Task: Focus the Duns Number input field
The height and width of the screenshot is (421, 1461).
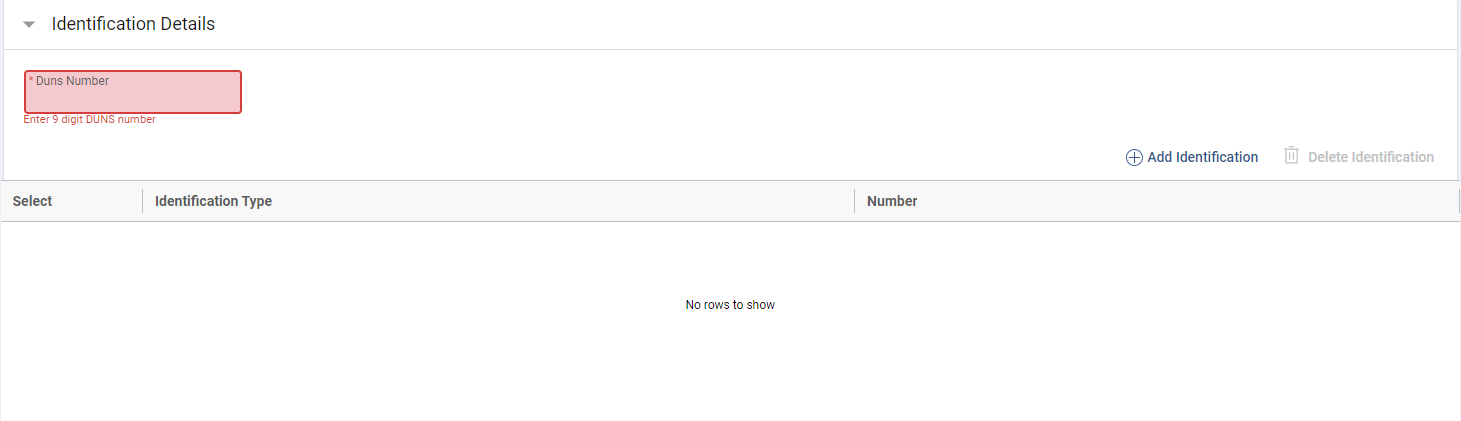Action: [x=133, y=98]
